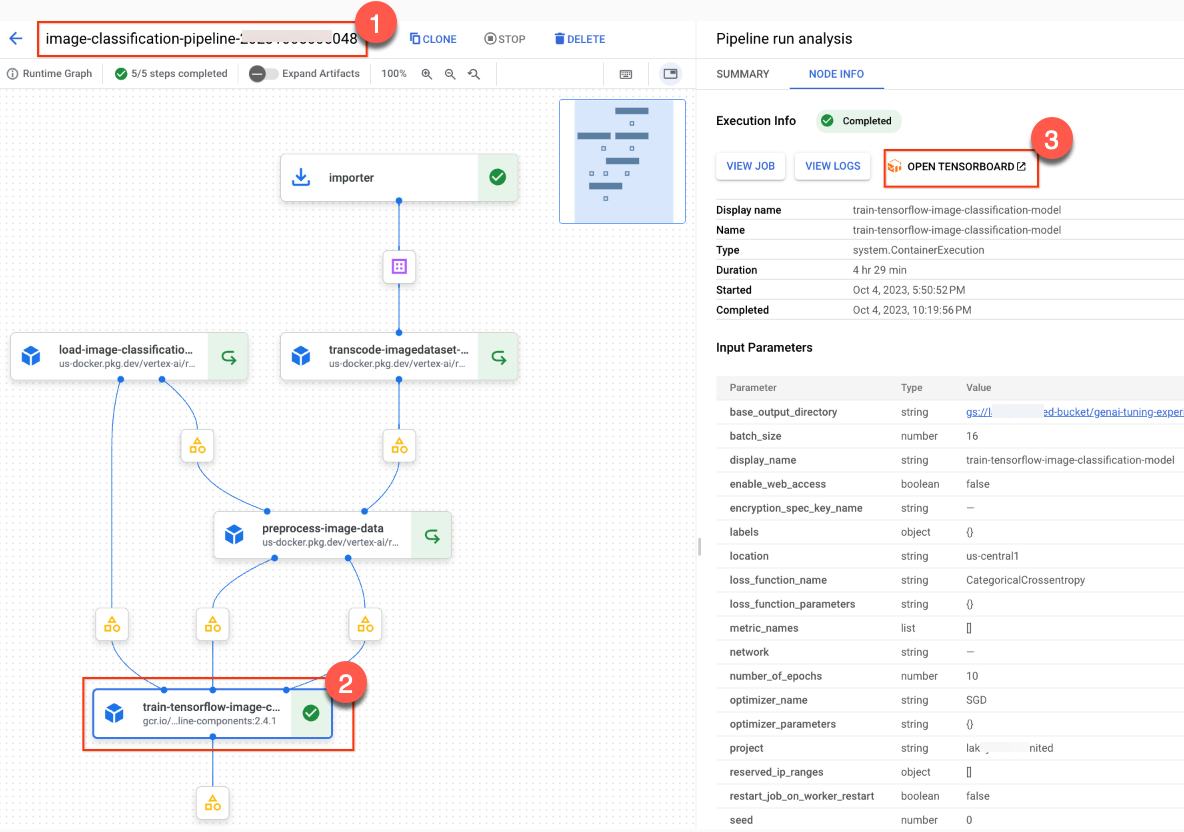1184x832 pixels.
Task: View logs for train-tensorflow-image-classification-model
Action: tap(832, 166)
